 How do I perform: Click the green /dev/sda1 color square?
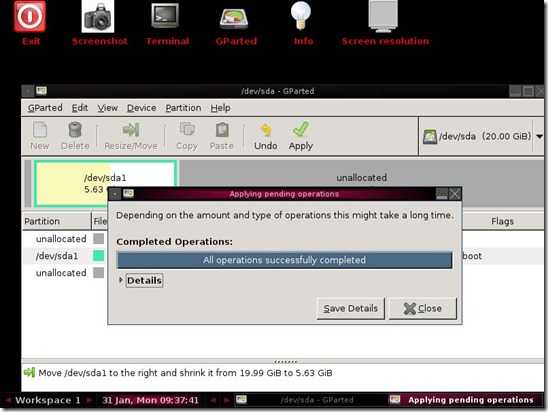[x=99, y=256]
